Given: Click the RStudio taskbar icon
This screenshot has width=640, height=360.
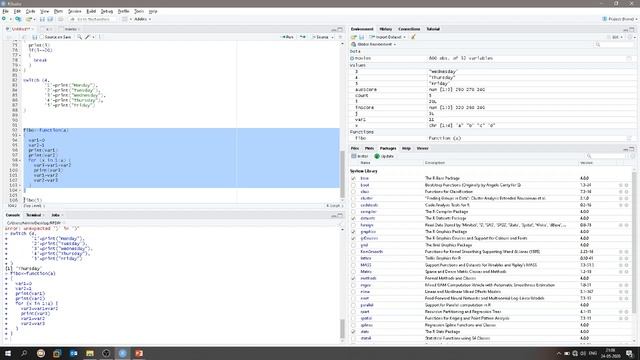Looking at the screenshot, I should click(122, 353).
